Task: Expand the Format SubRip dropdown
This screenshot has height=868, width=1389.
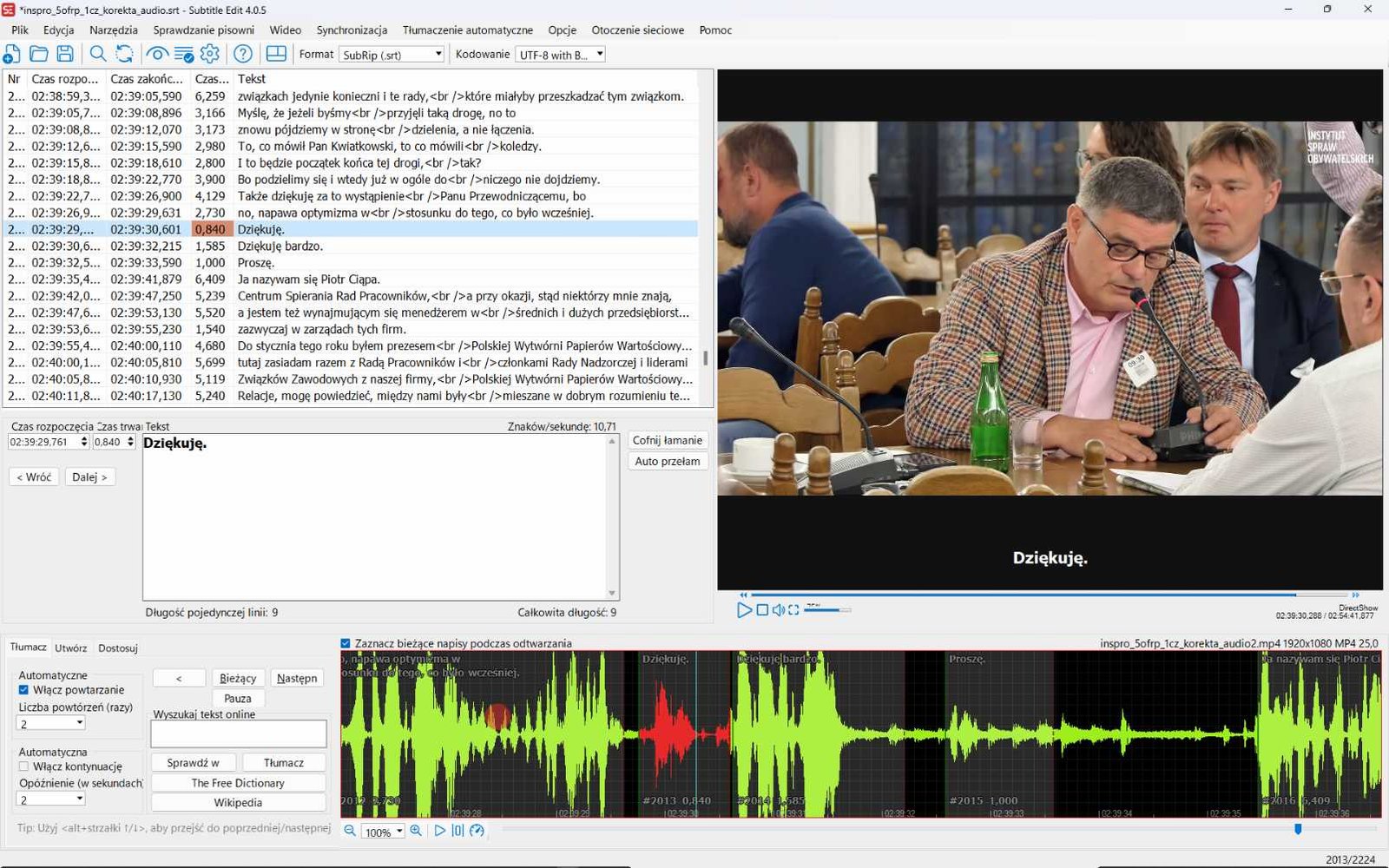Action: [392, 55]
